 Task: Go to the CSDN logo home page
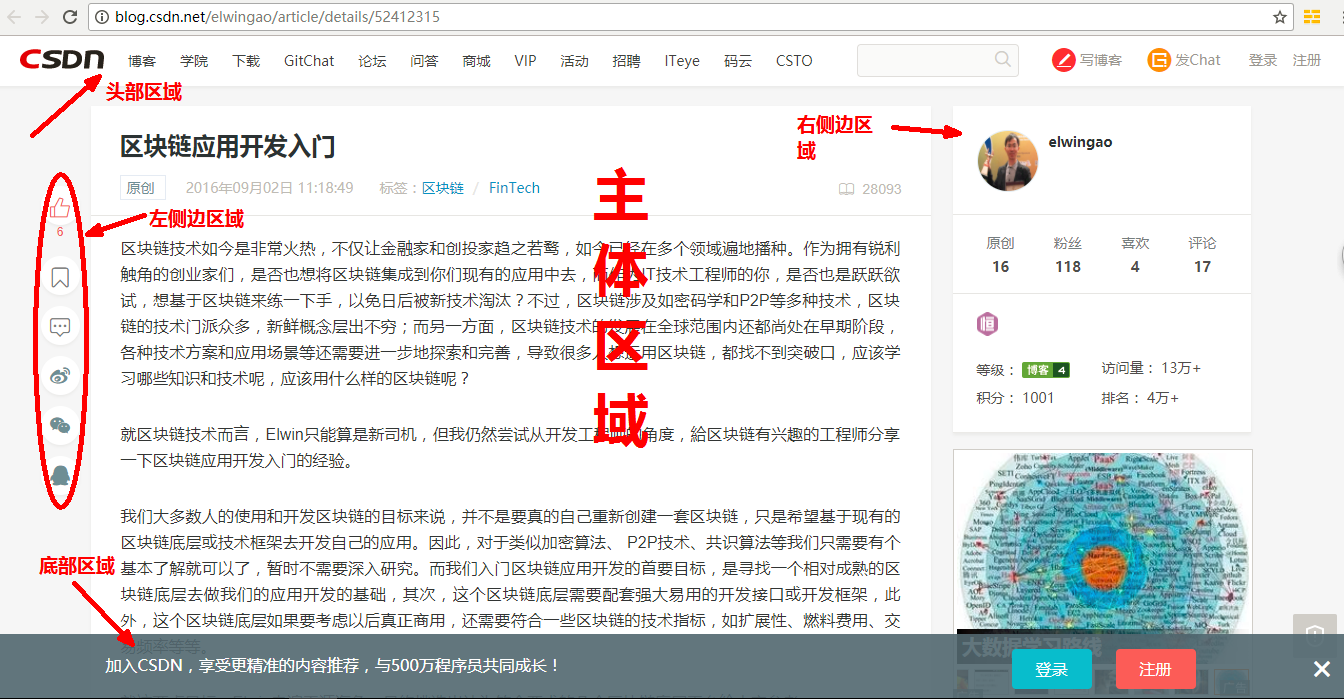pyautogui.click(x=62, y=60)
